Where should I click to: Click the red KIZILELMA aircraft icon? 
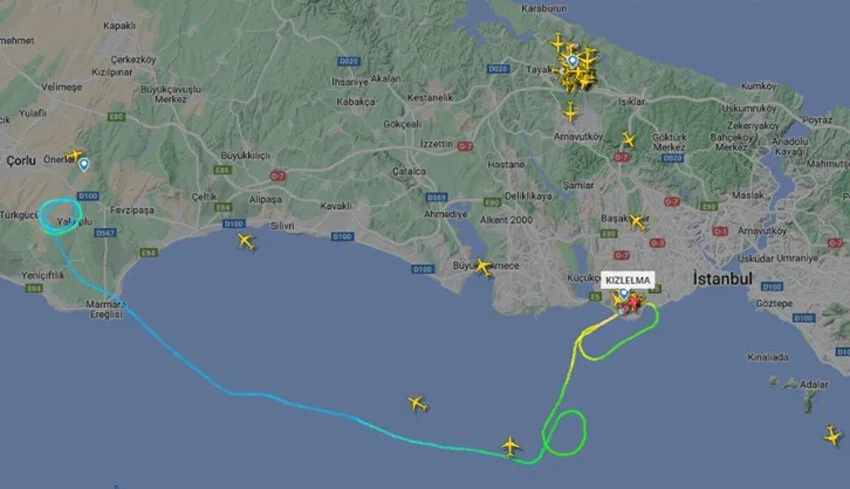(633, 302)
